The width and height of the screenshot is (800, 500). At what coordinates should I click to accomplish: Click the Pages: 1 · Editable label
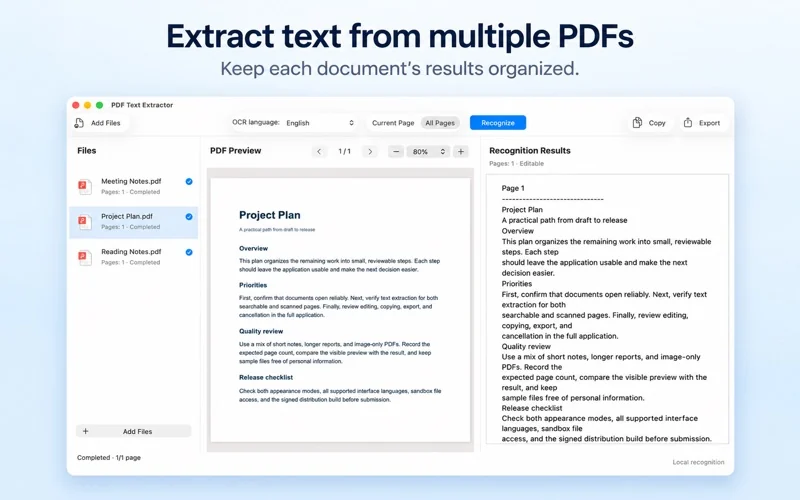[516, 164]
